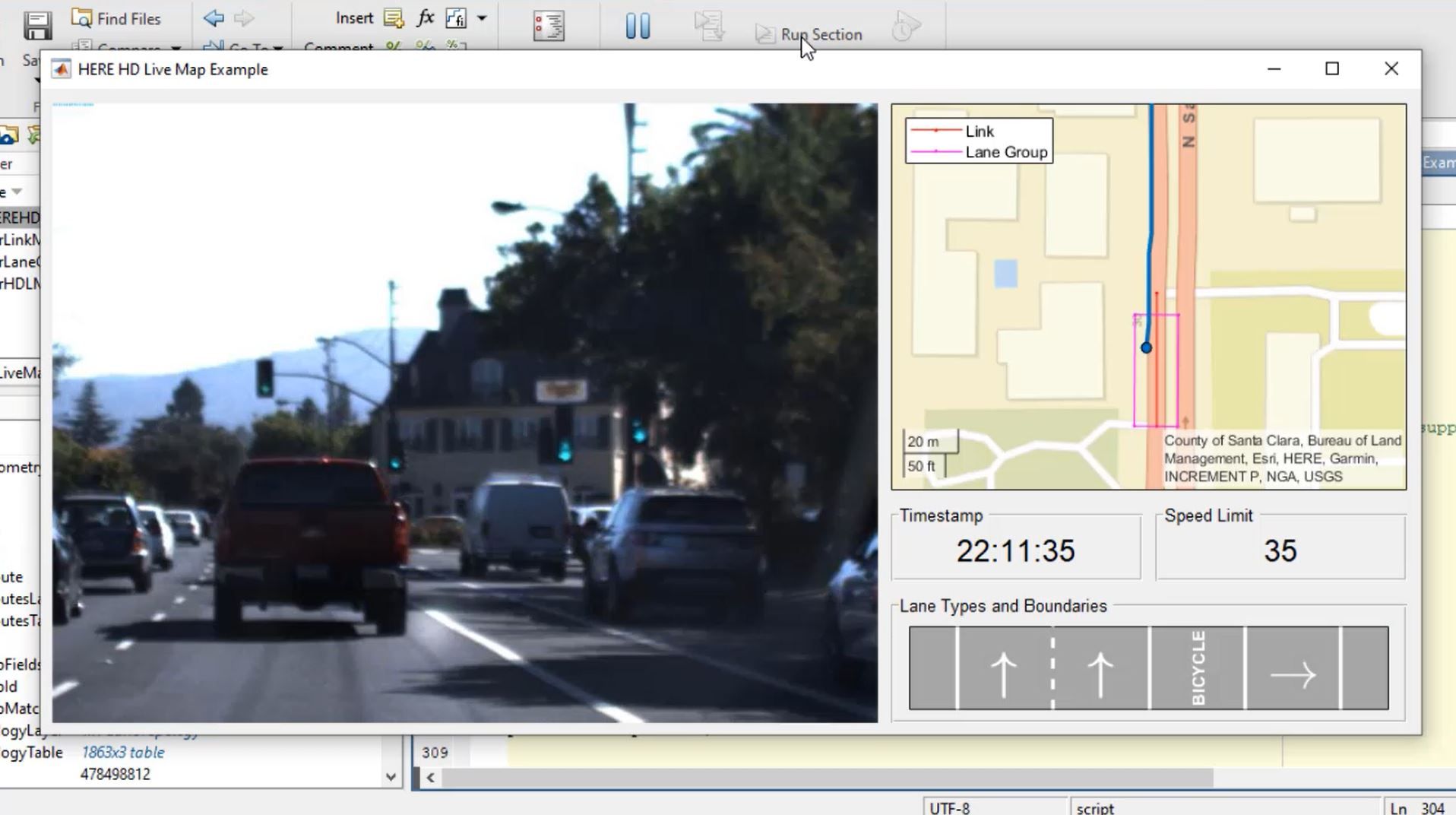Screen dimensions: 1456x815
Task: Click the Run and Advance icon
Action: point(709,27)
